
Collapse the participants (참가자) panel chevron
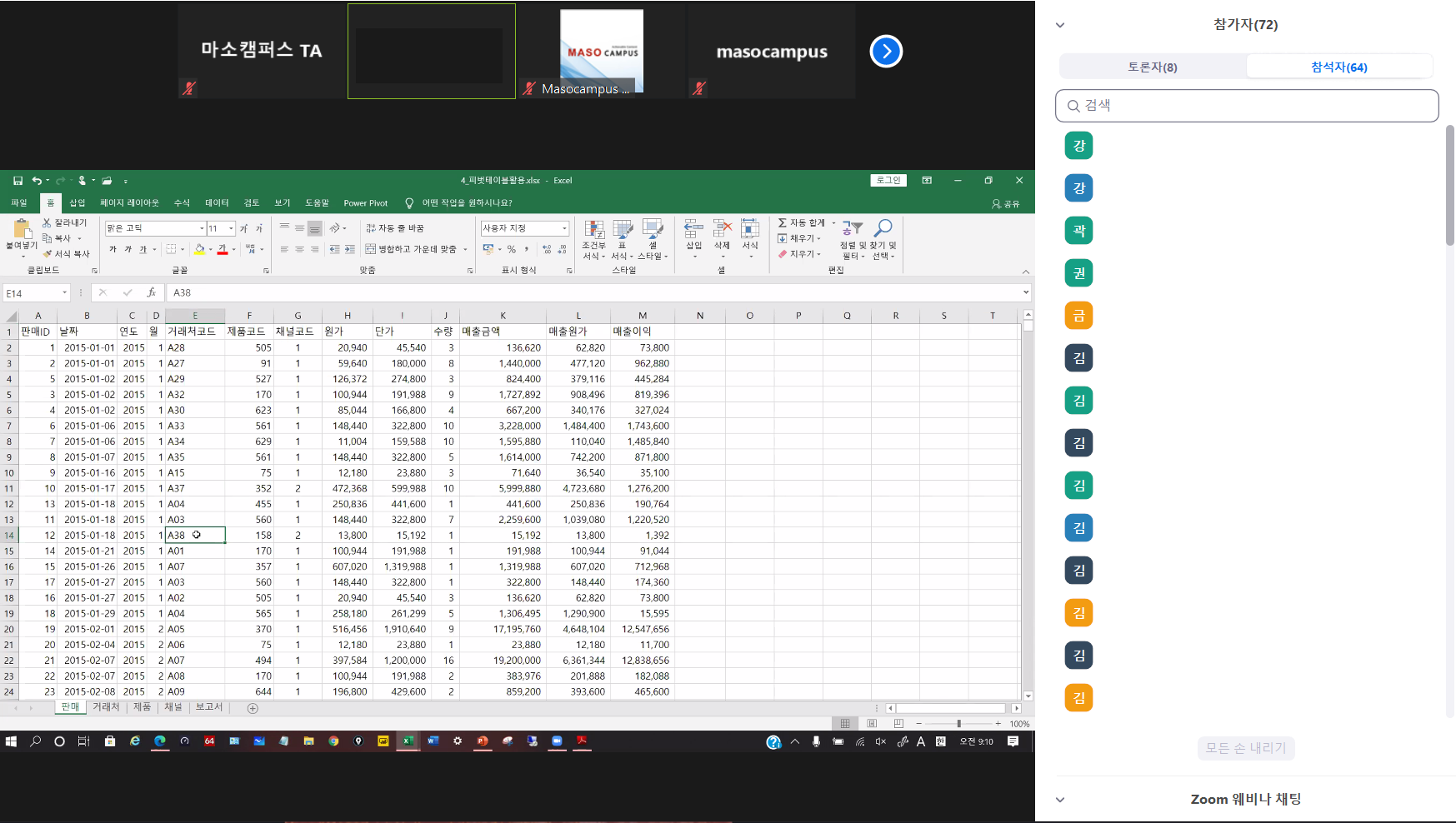click(x=1060, y=25)
